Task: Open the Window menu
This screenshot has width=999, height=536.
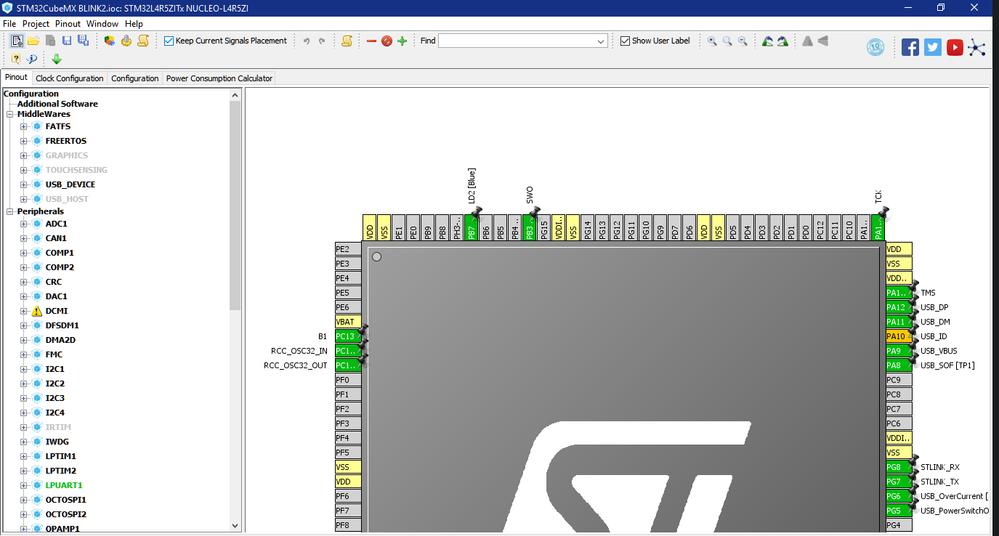Action: click(x=102, y=24)
